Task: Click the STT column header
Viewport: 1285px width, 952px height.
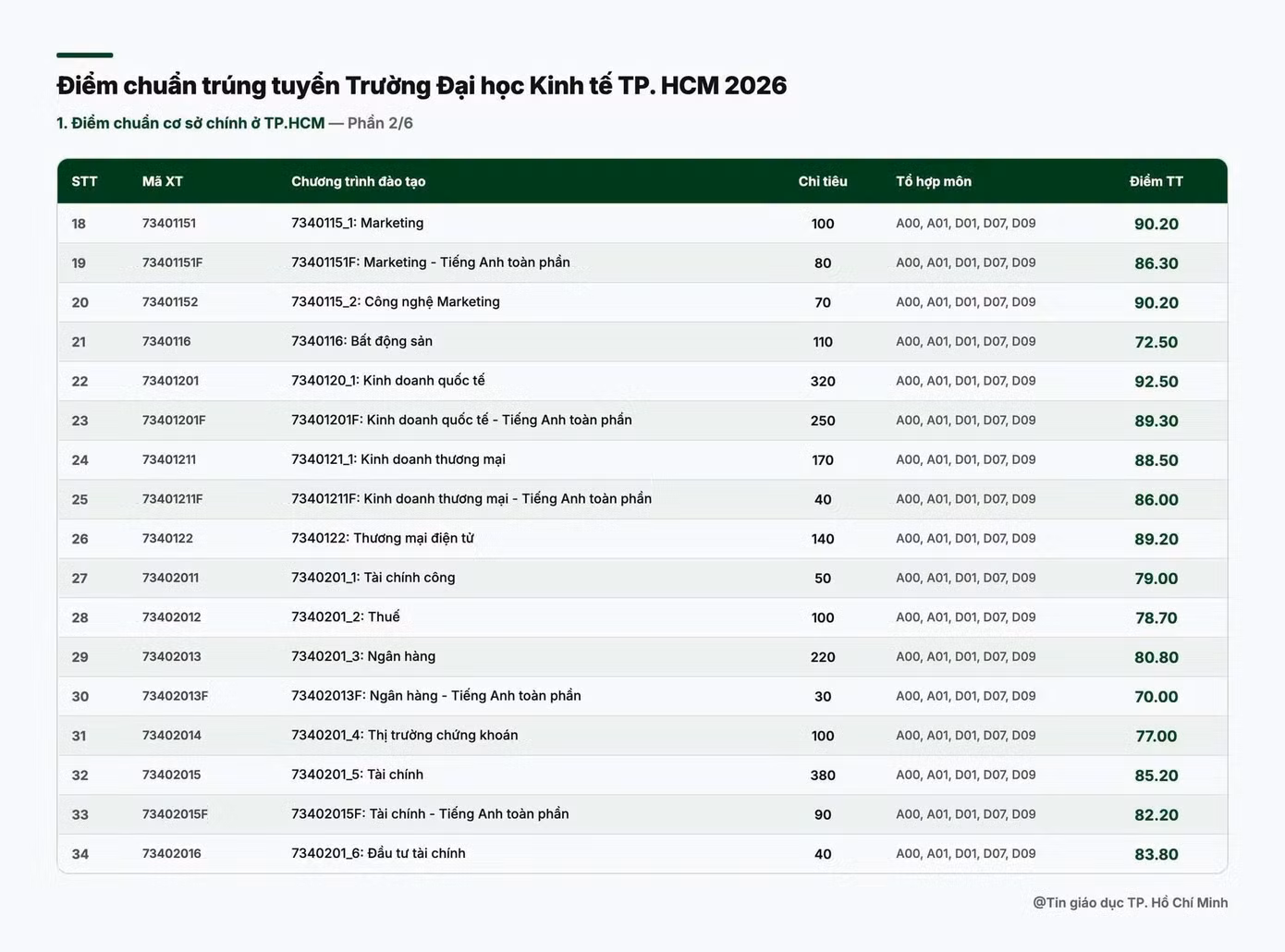Action: pyautogui.click(x=84, y=181)
